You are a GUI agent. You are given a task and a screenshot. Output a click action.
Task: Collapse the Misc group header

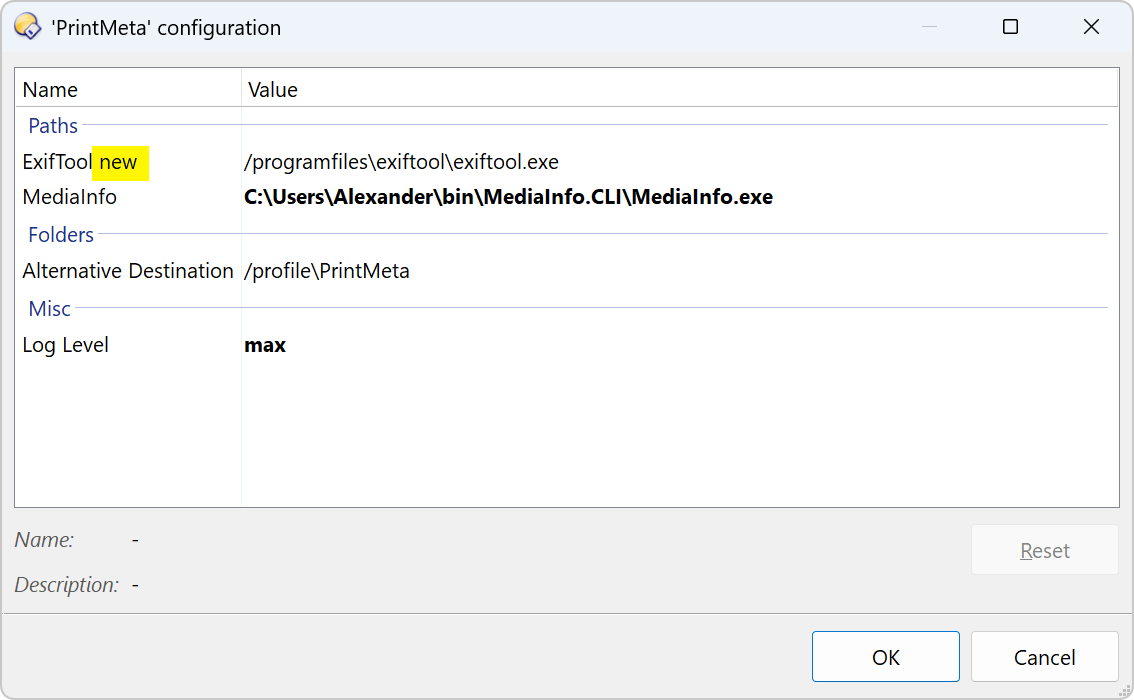pos(49,309)
